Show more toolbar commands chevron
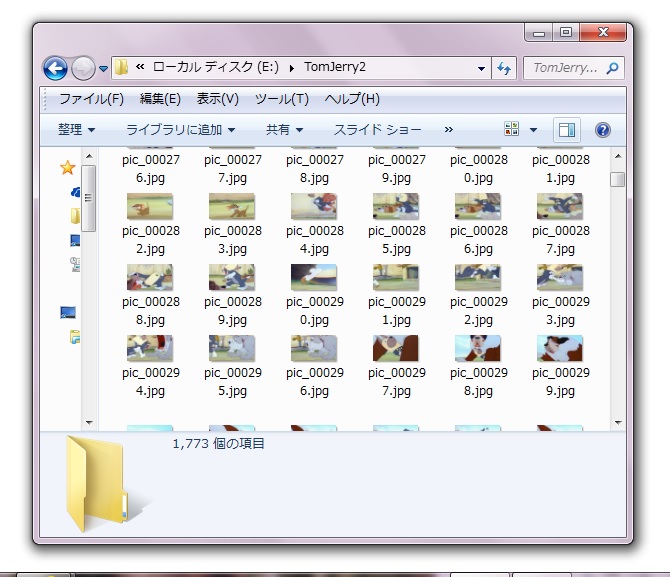 click(448, 130)
